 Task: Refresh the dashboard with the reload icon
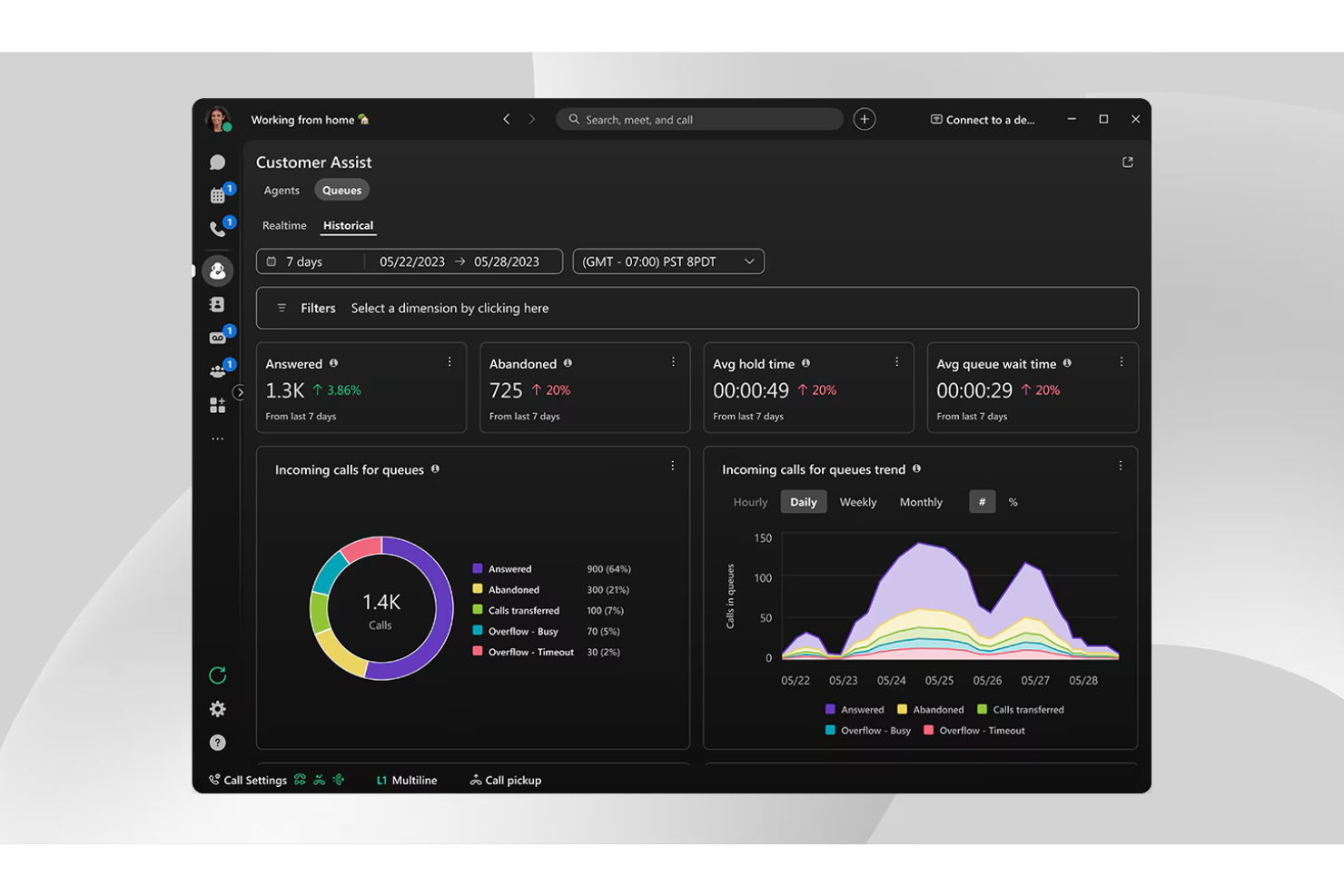[218, 674]
